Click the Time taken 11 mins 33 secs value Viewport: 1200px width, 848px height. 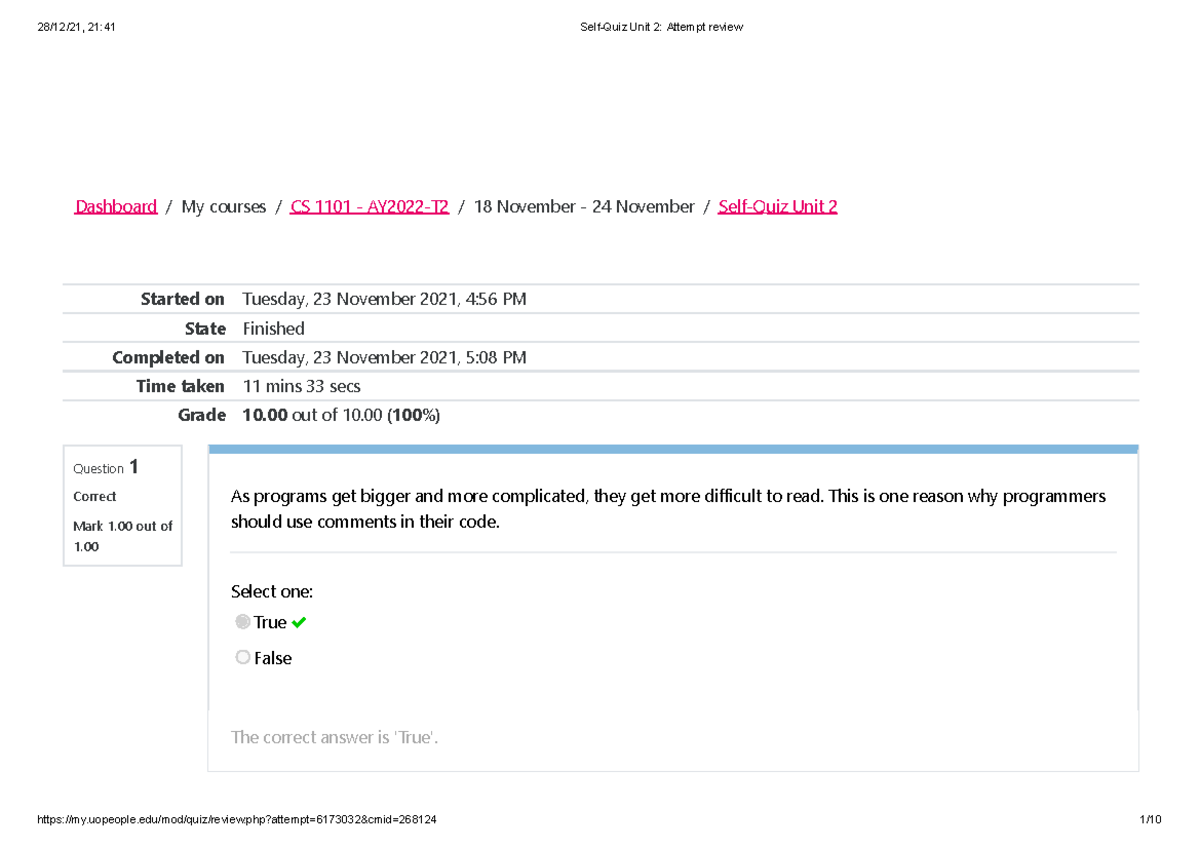[x=301, y=386]
